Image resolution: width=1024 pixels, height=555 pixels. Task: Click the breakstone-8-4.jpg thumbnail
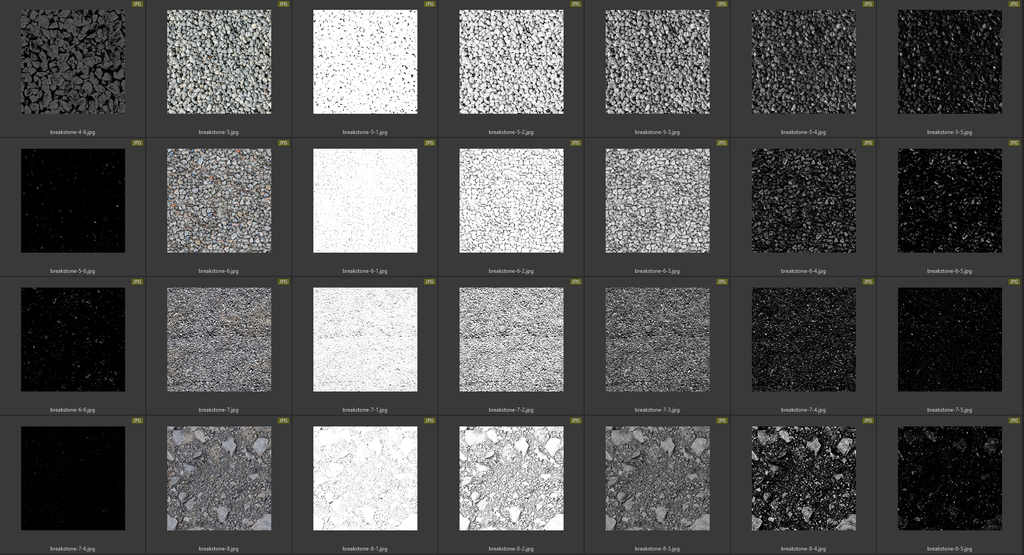coord(803,479)
